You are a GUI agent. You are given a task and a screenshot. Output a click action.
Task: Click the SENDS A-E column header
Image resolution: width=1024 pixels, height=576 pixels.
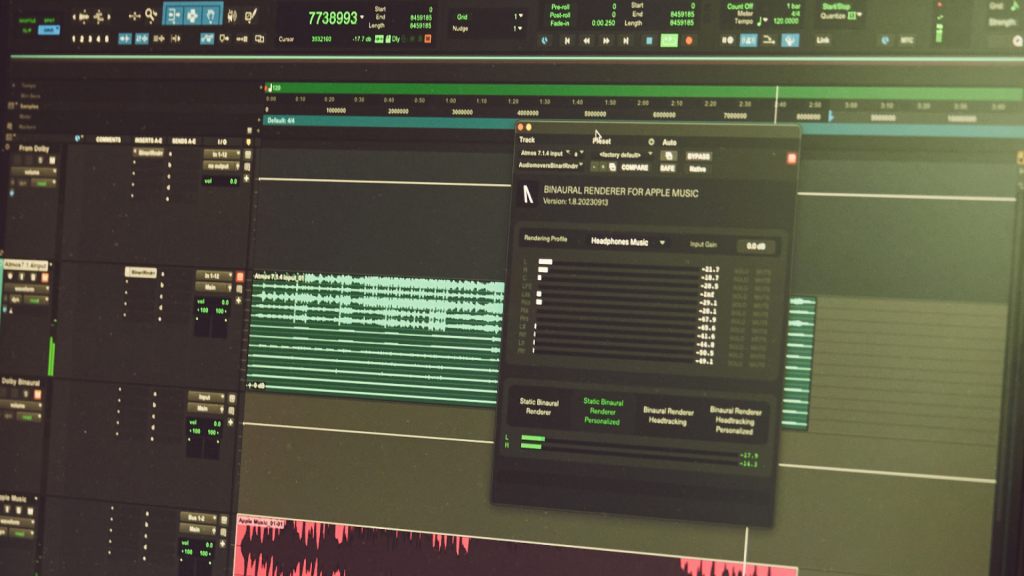184,141
